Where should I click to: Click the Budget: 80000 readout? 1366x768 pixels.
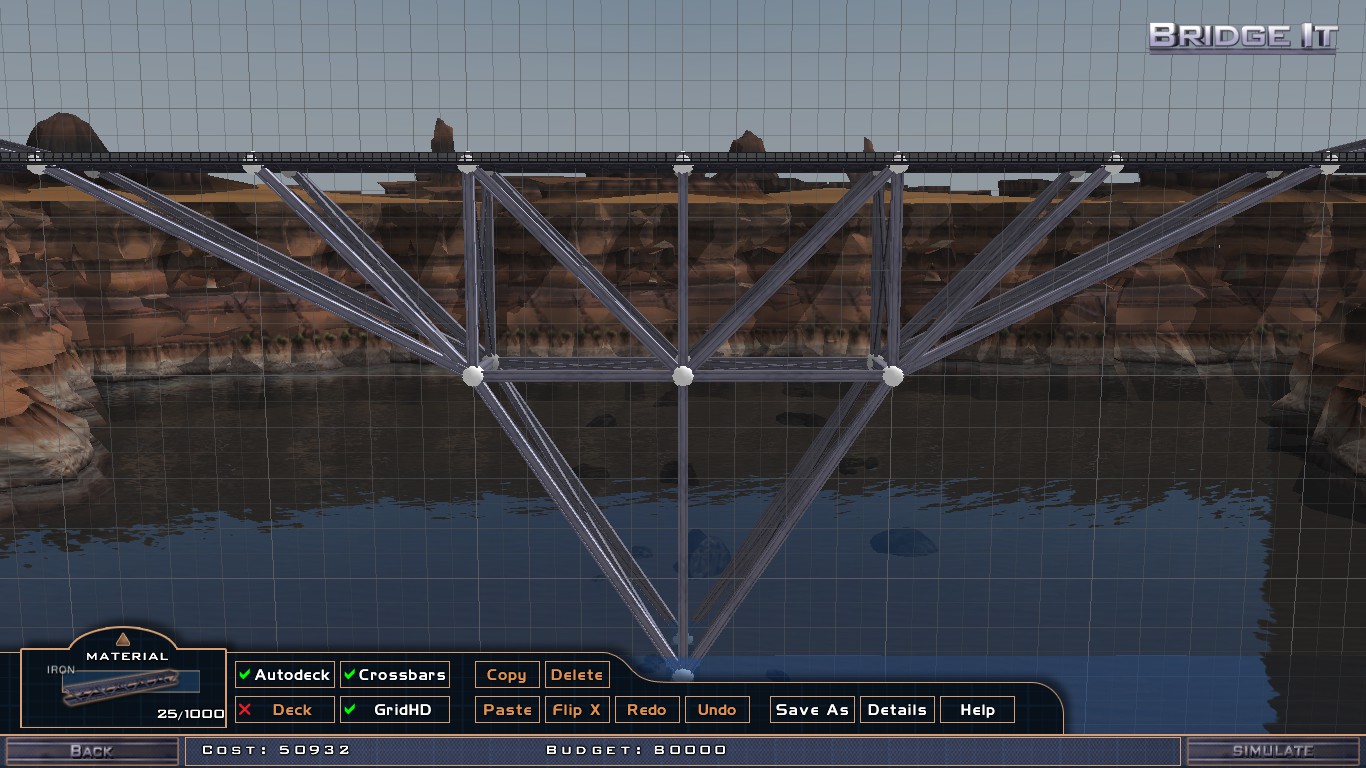(x=636, y=750)
